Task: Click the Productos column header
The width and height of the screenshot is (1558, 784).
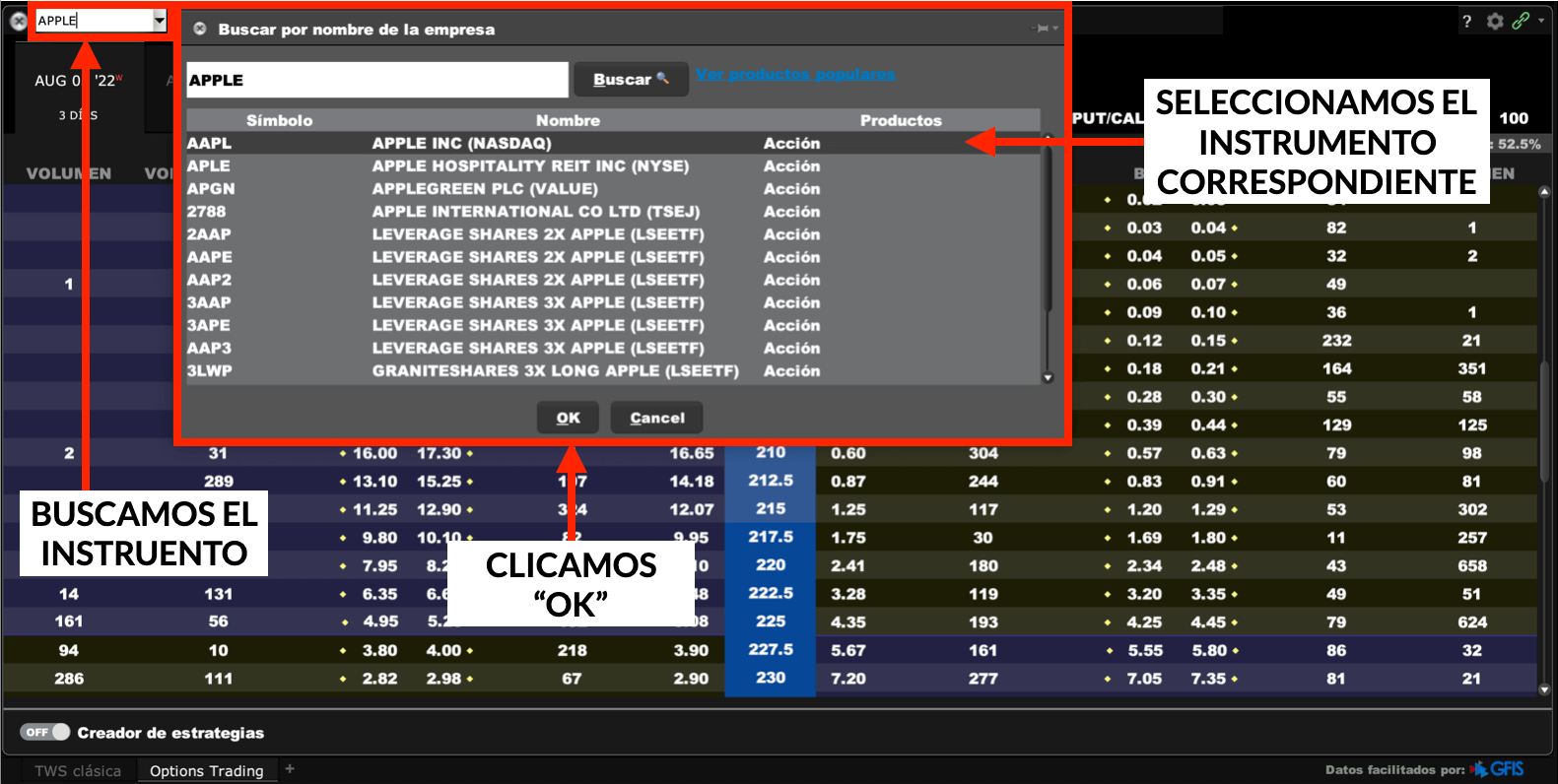Action: [x=901, y=120]
